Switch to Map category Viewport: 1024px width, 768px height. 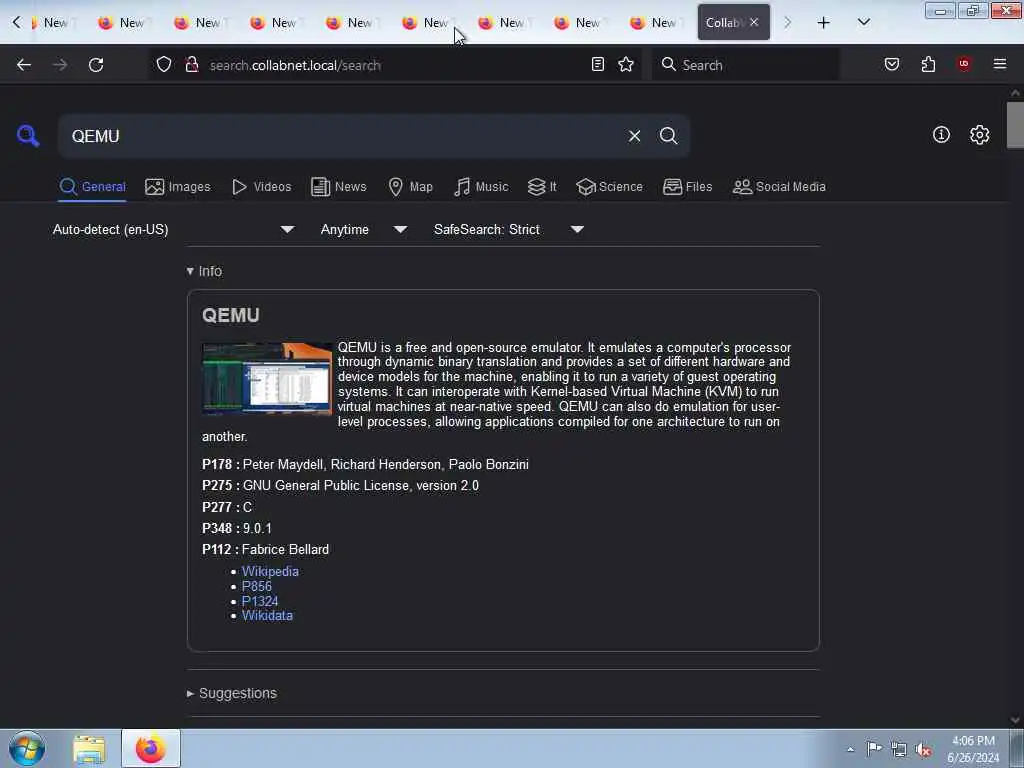pos(410,187)
